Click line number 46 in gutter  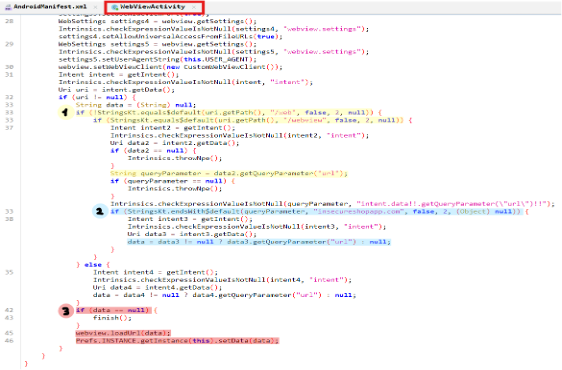(x=9, y=341)
